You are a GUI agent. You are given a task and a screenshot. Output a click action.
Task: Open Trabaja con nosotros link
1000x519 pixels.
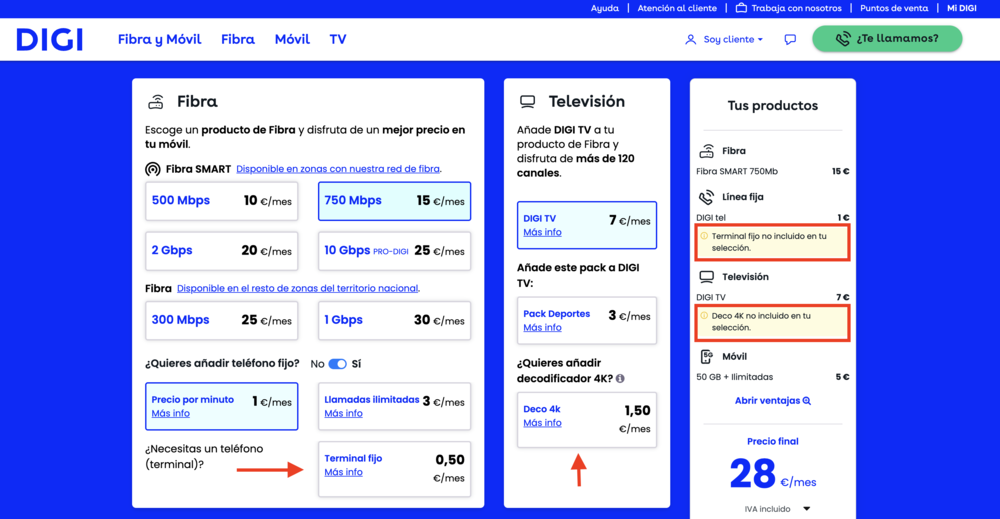point(797,8)
